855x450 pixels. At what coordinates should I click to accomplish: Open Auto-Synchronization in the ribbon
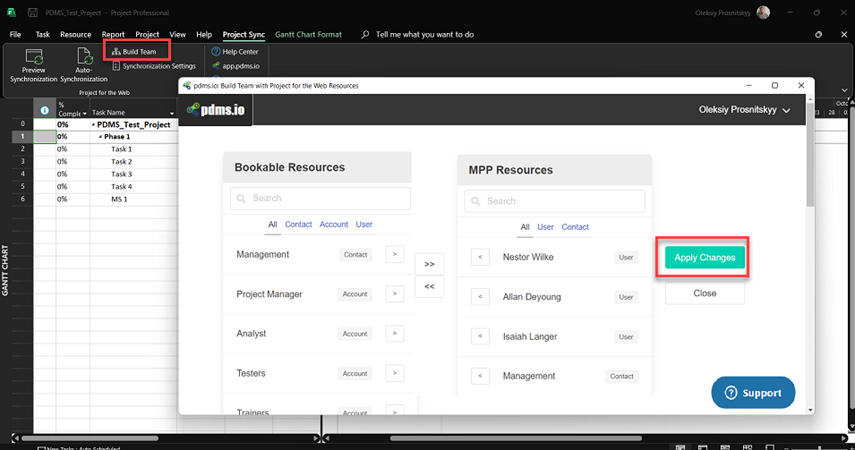pos(84,65)
